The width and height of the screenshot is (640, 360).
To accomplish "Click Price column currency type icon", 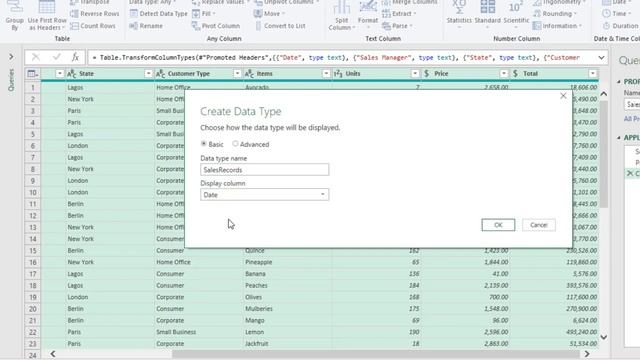I will point(427,73).
